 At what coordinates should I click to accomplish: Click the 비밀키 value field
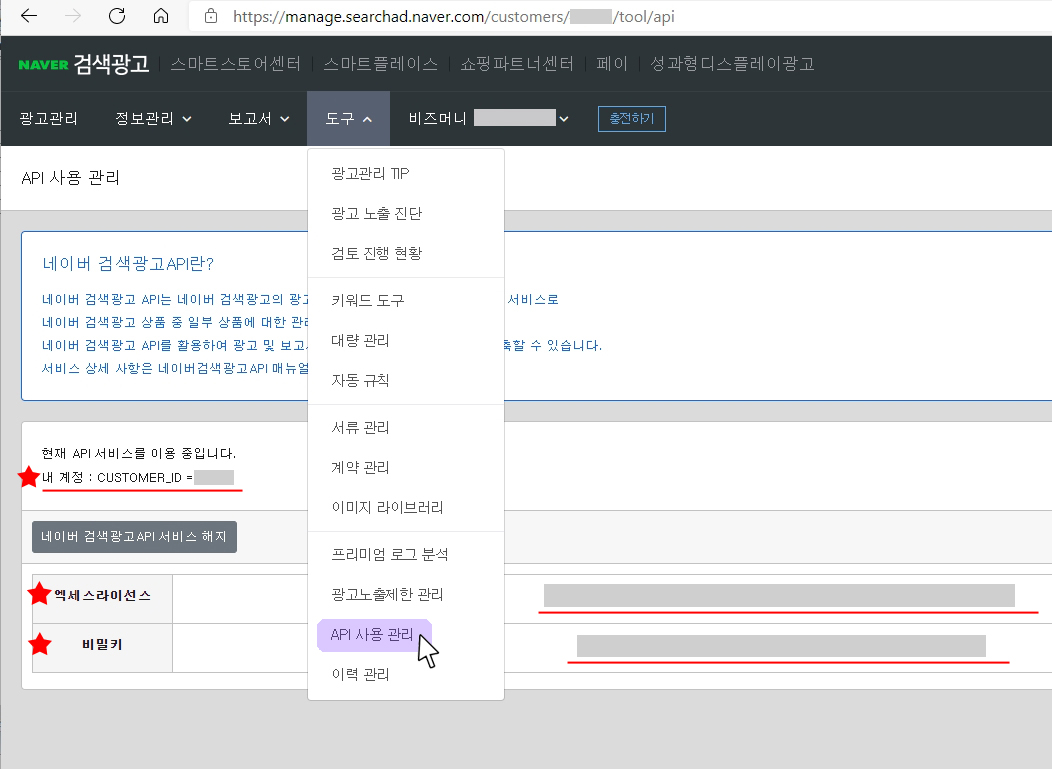[x=781, y=646]
